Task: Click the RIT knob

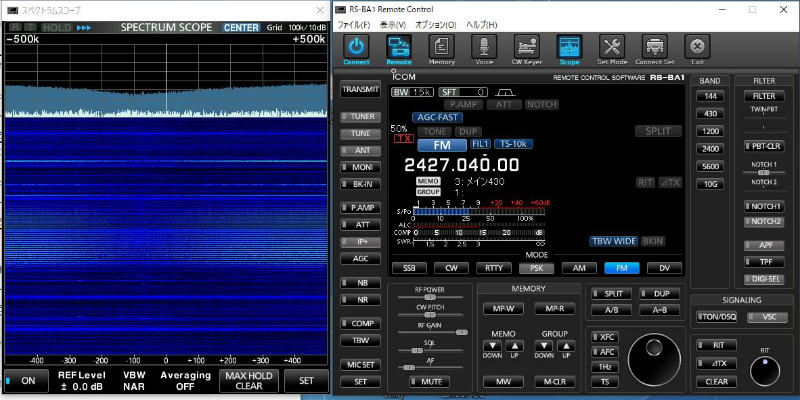Action: [x=765, y=371]
